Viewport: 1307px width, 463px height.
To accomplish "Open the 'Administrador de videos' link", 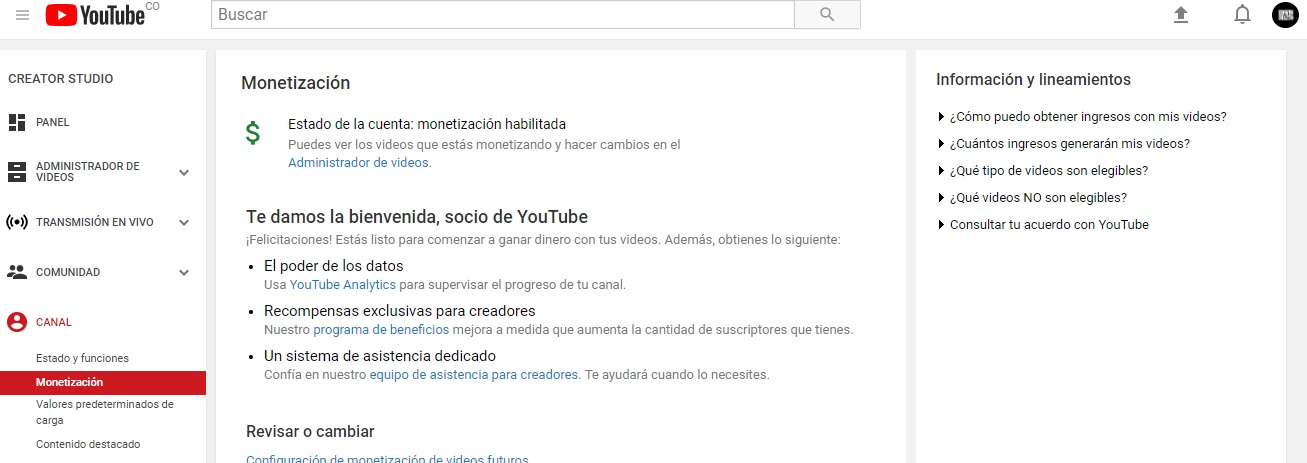I will tap(358, 162).
